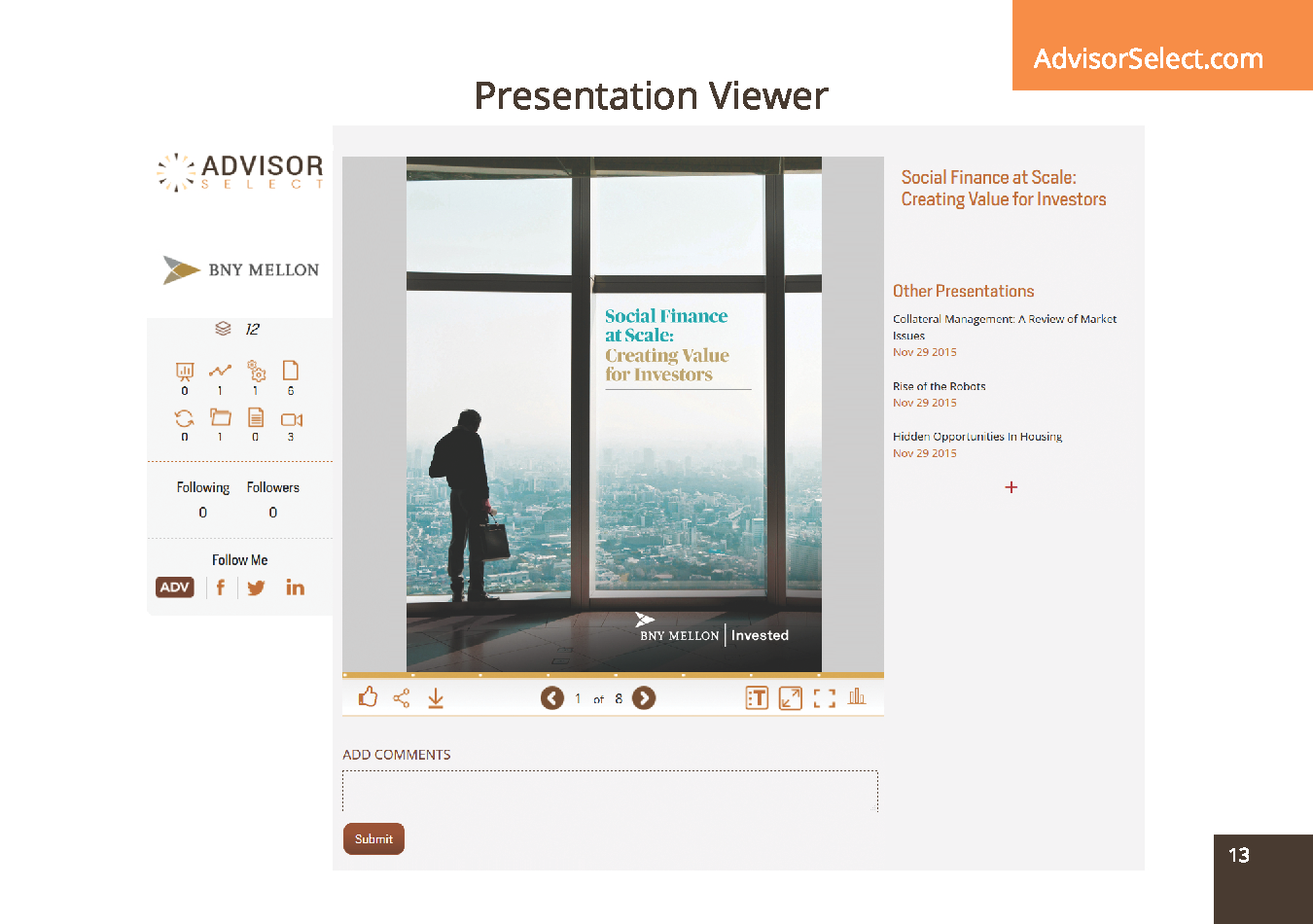Screen dimensions: 1313x924
Task: Go to the previous slide
Action: pyautogui.click(x=551, y=698)
